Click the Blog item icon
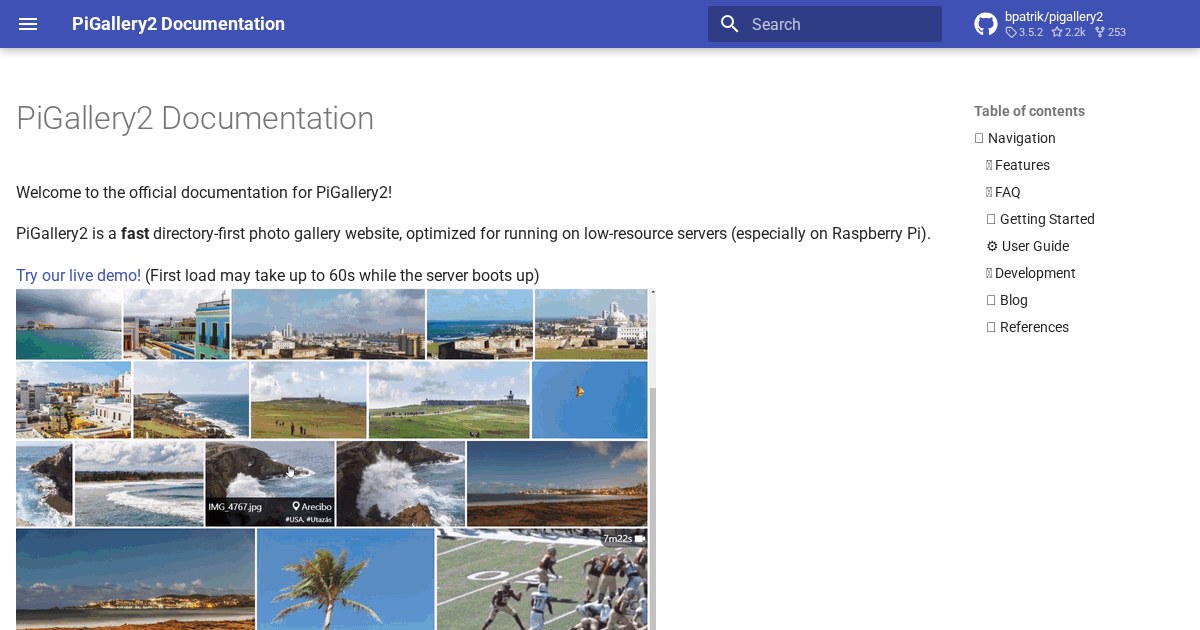1200x630 pixels. coord(991,300)
